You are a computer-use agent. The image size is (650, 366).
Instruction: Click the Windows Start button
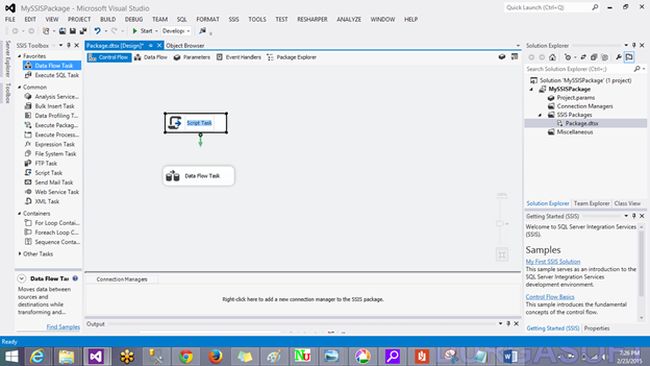(x=11, y=356)
